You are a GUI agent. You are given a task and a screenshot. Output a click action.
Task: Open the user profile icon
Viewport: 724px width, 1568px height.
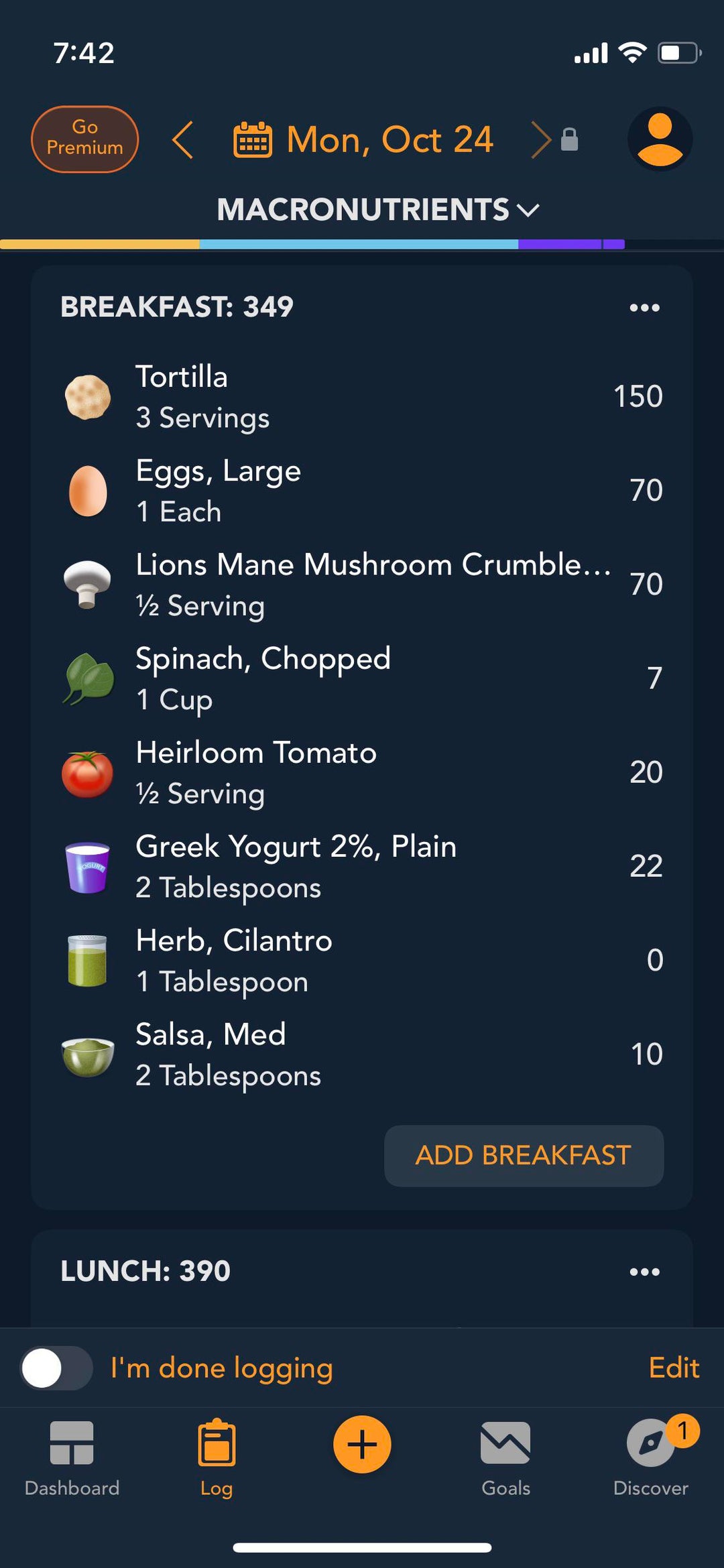point(660,139)
